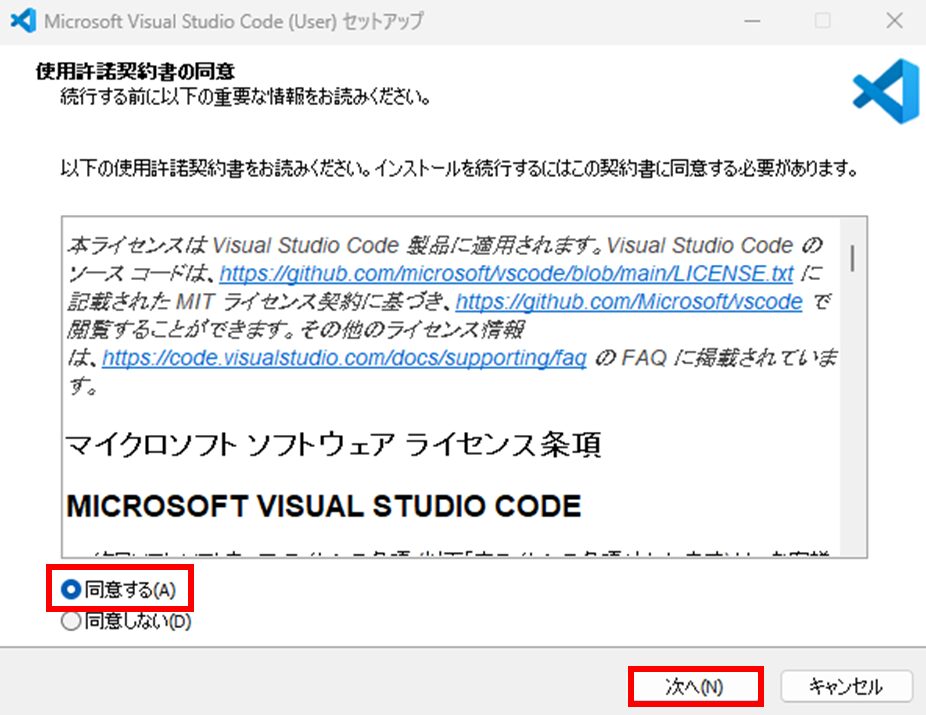Click the minimize button
The height and width of the screenshot is (715, 926).
751,20
